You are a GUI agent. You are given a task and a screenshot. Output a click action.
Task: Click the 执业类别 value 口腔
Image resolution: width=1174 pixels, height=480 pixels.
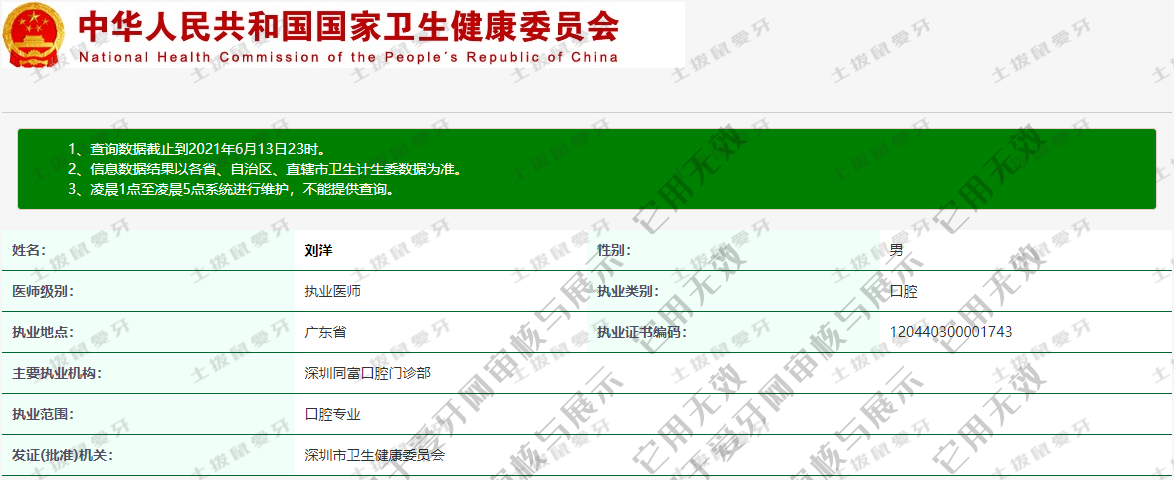pos(903,292)
